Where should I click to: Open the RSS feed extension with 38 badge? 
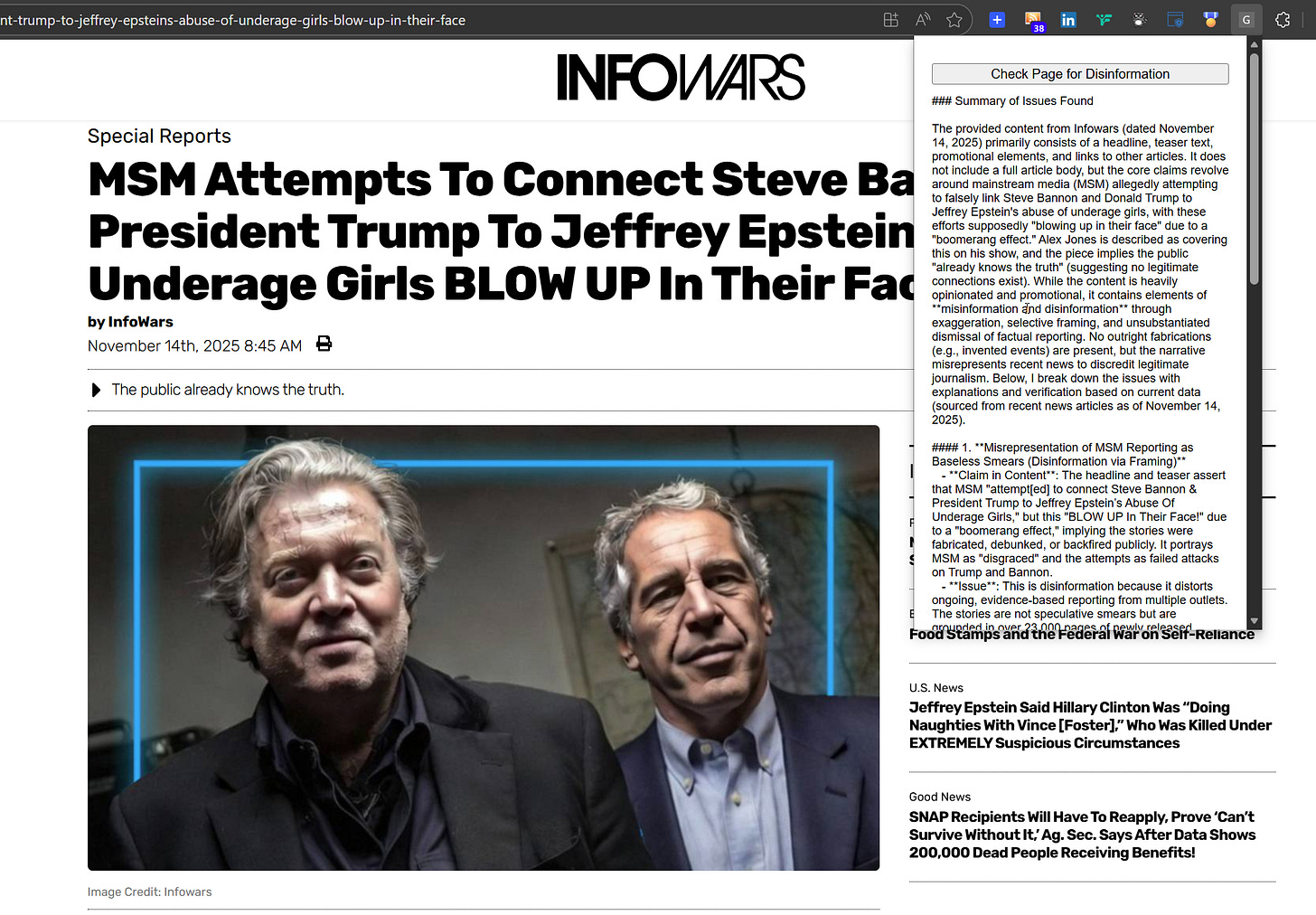coord(1033,21)
